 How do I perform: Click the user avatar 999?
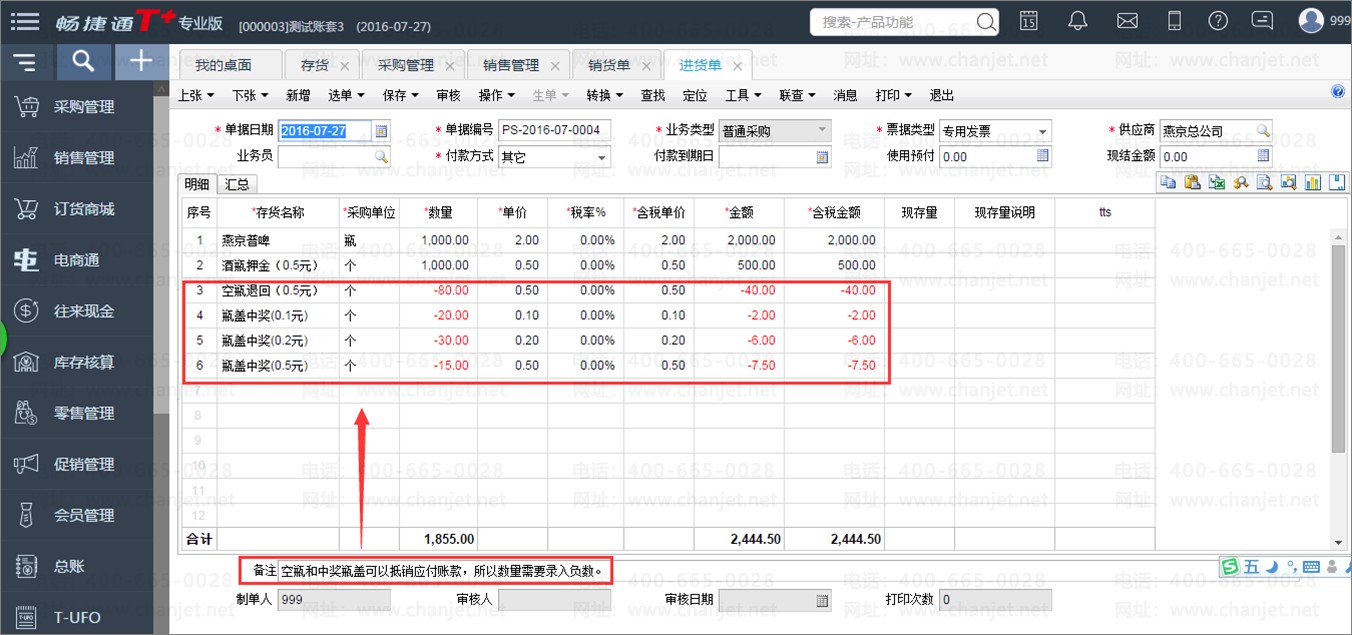[1311, 20]
